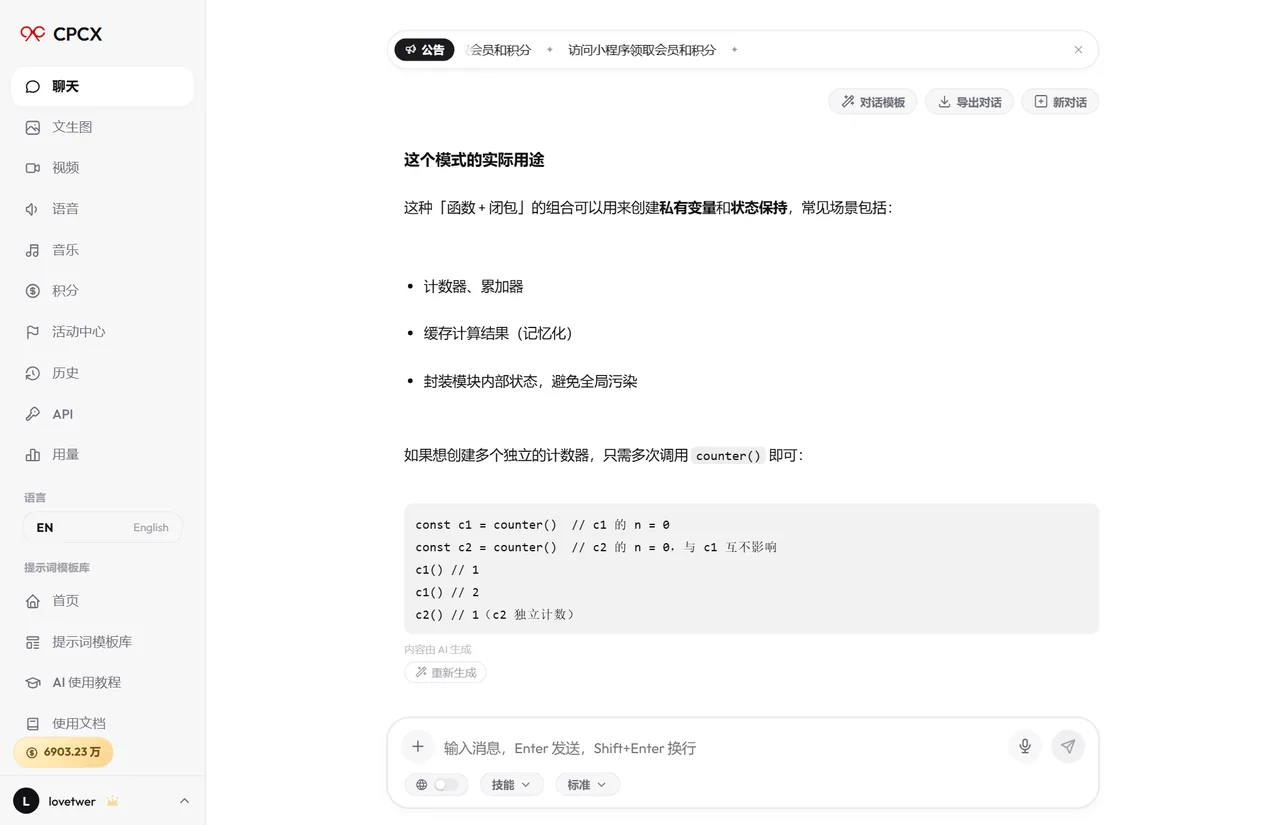Open 活动中心 from the sidebar

(102, 332)
